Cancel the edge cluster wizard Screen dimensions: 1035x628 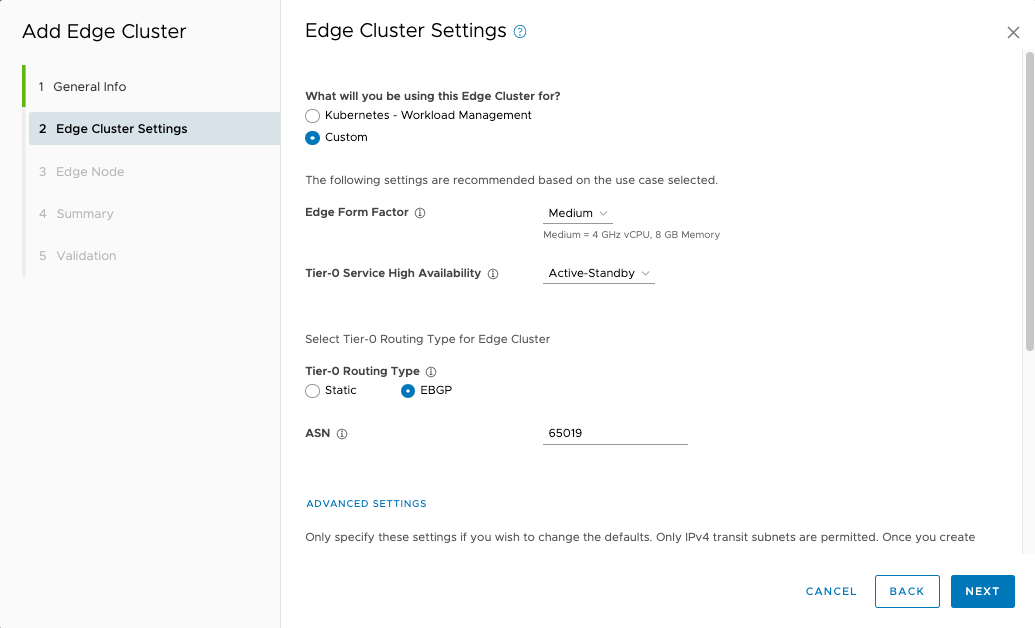[x=831, y=591]
